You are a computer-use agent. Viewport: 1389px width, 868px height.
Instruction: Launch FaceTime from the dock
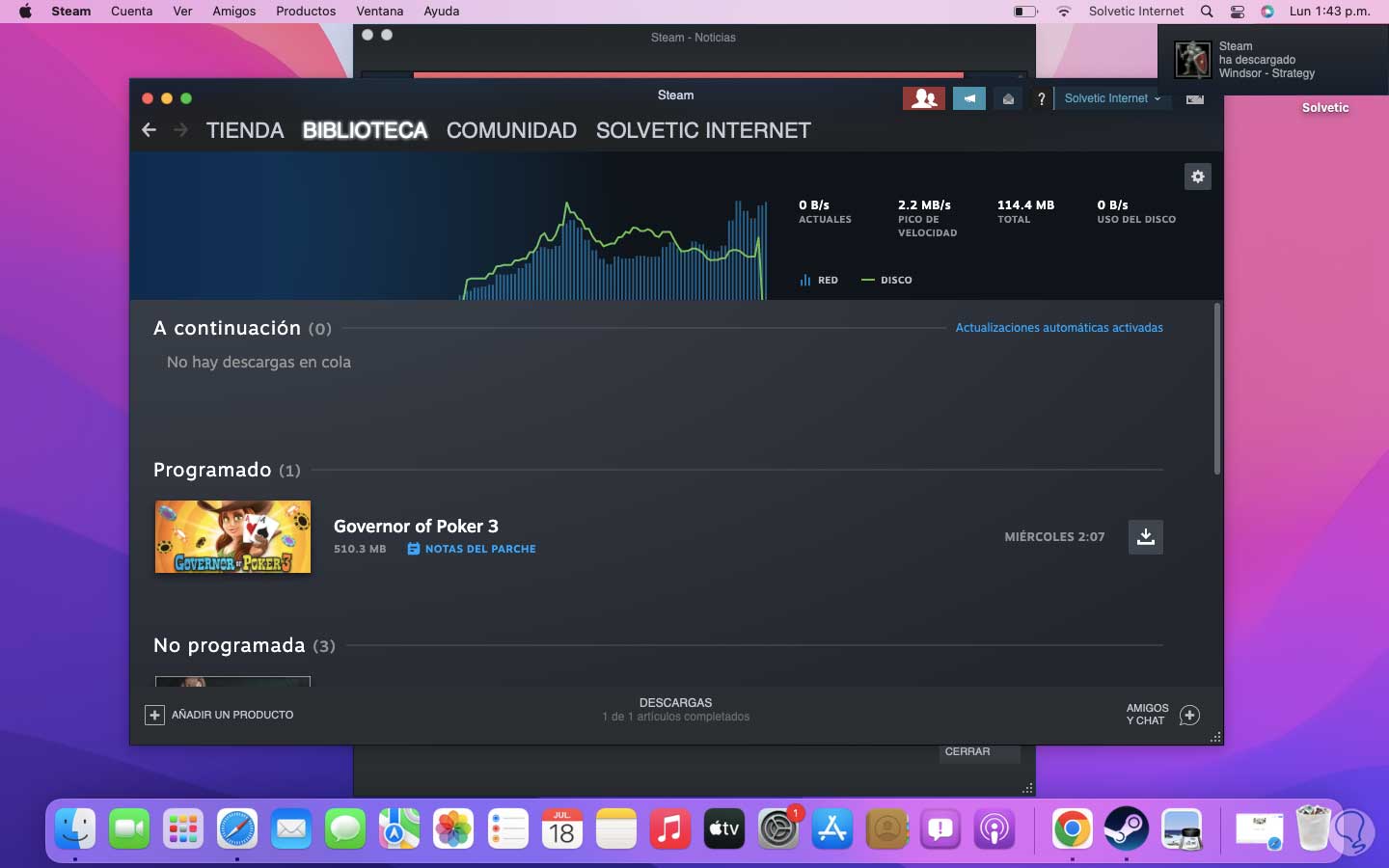tap(129, 827)
